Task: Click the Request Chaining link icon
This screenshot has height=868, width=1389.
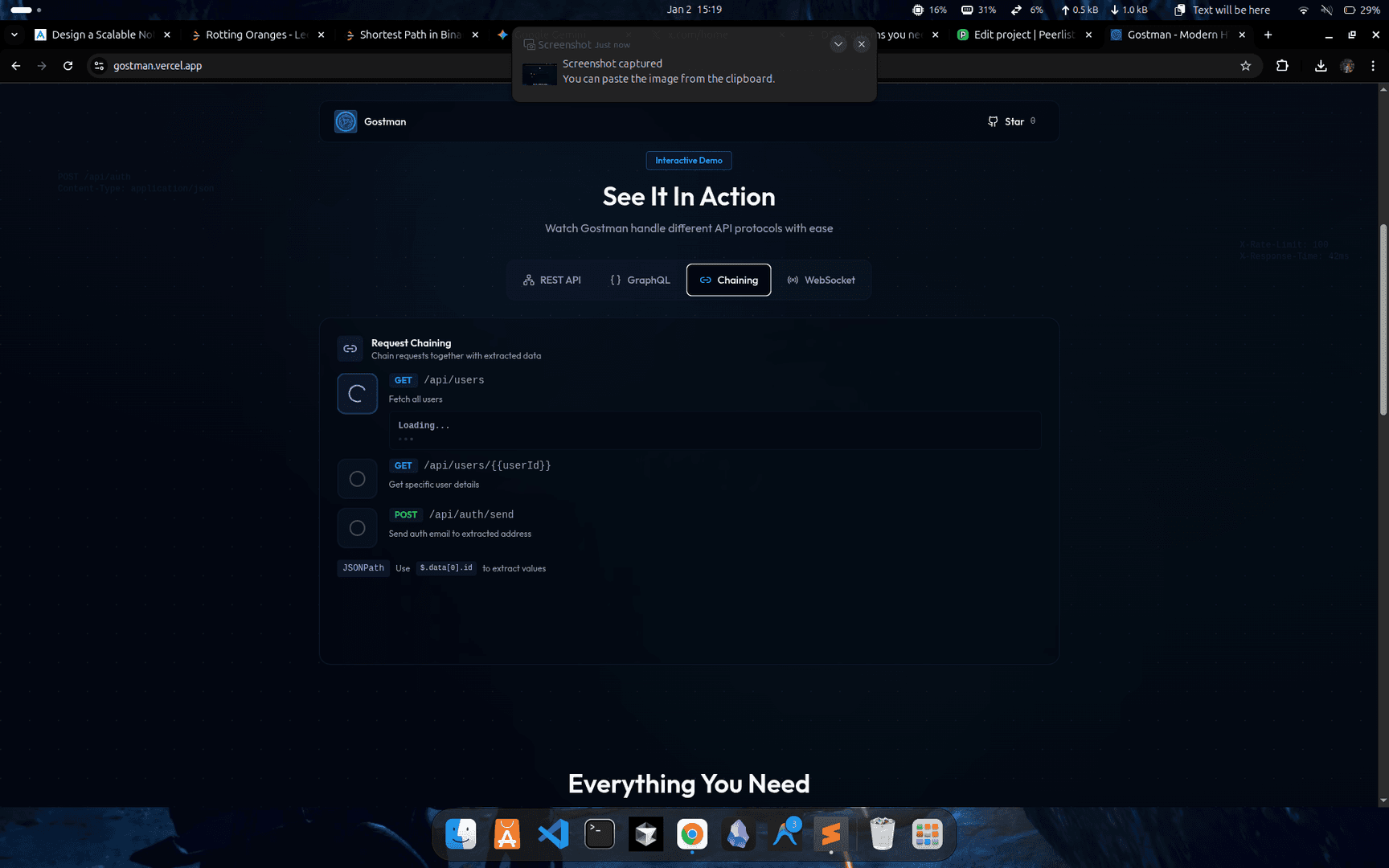Action: [350, 349]
